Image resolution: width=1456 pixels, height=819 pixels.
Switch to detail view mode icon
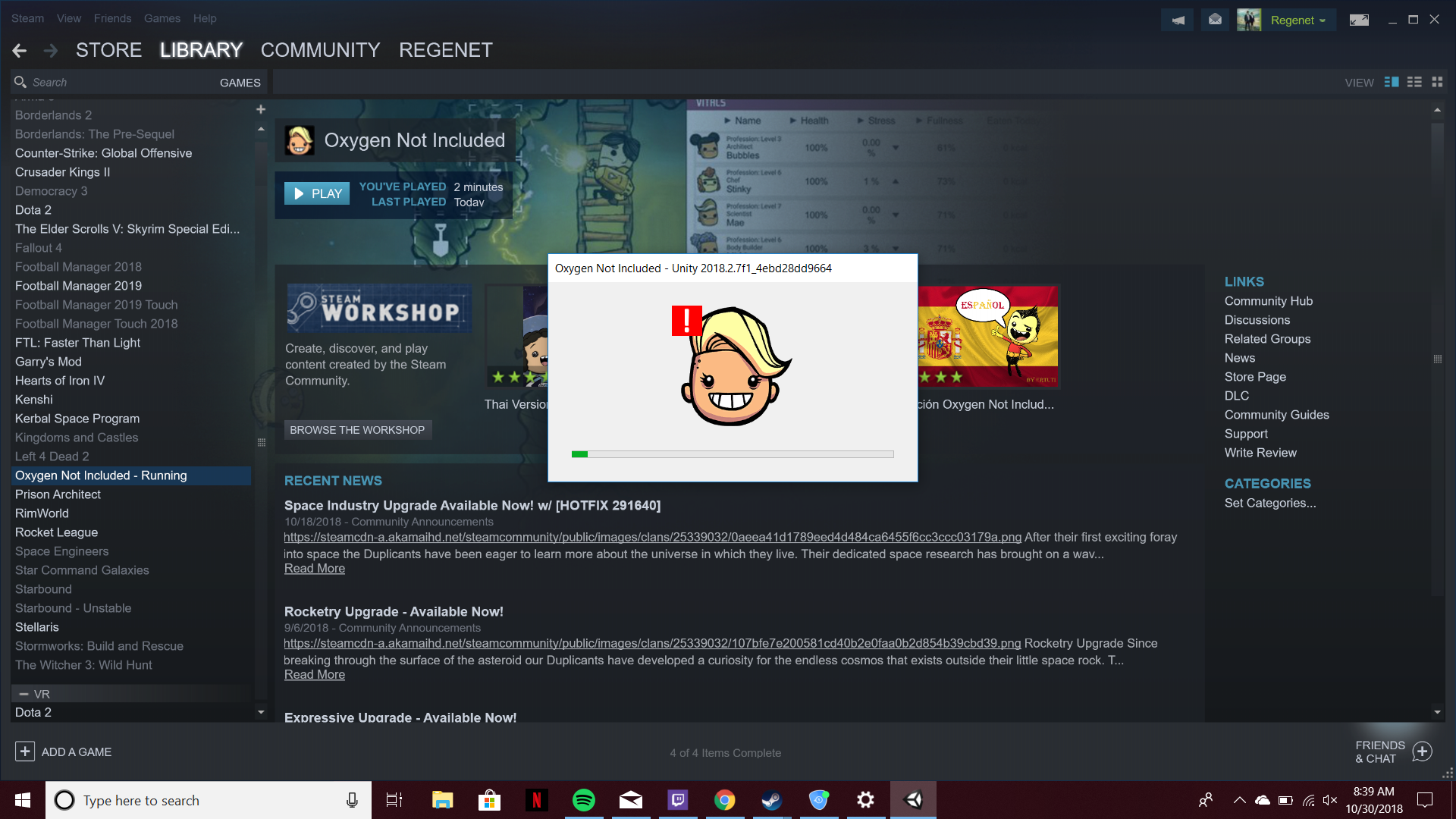click(1392, 82)
